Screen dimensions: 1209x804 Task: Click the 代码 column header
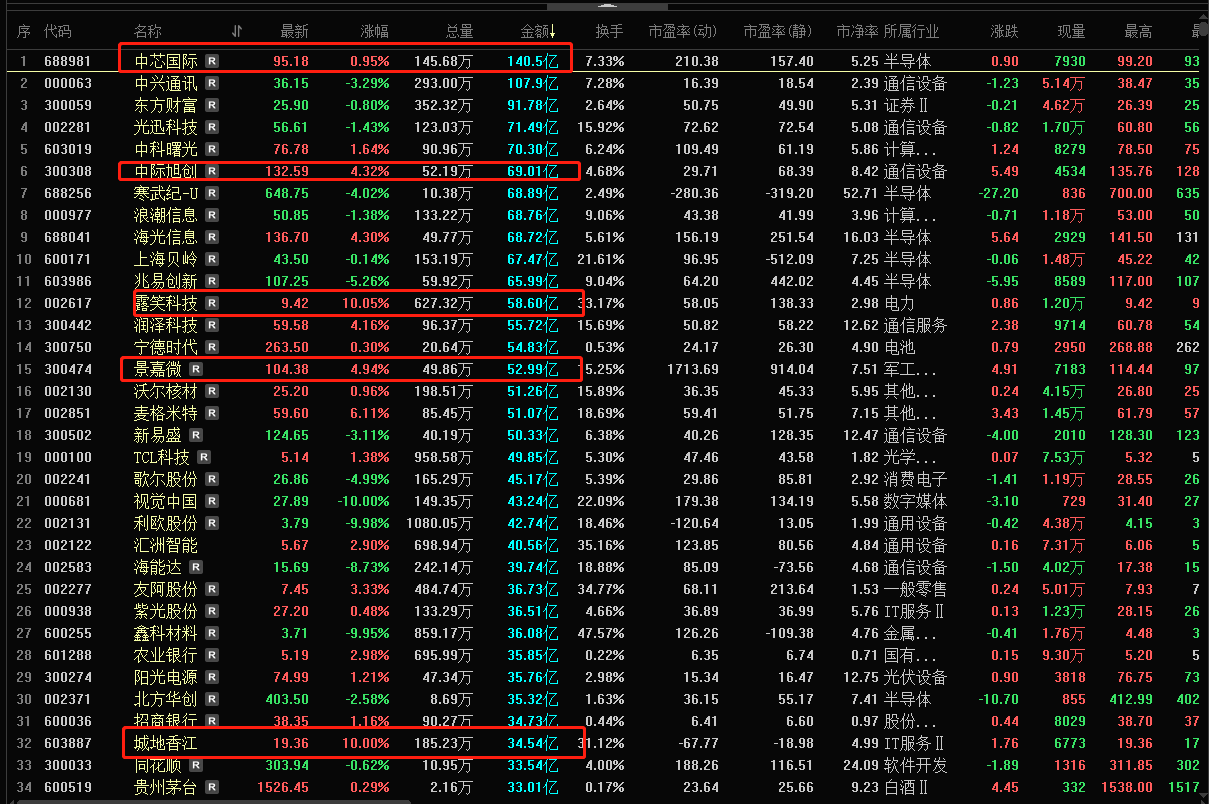[x=58, y=32]
